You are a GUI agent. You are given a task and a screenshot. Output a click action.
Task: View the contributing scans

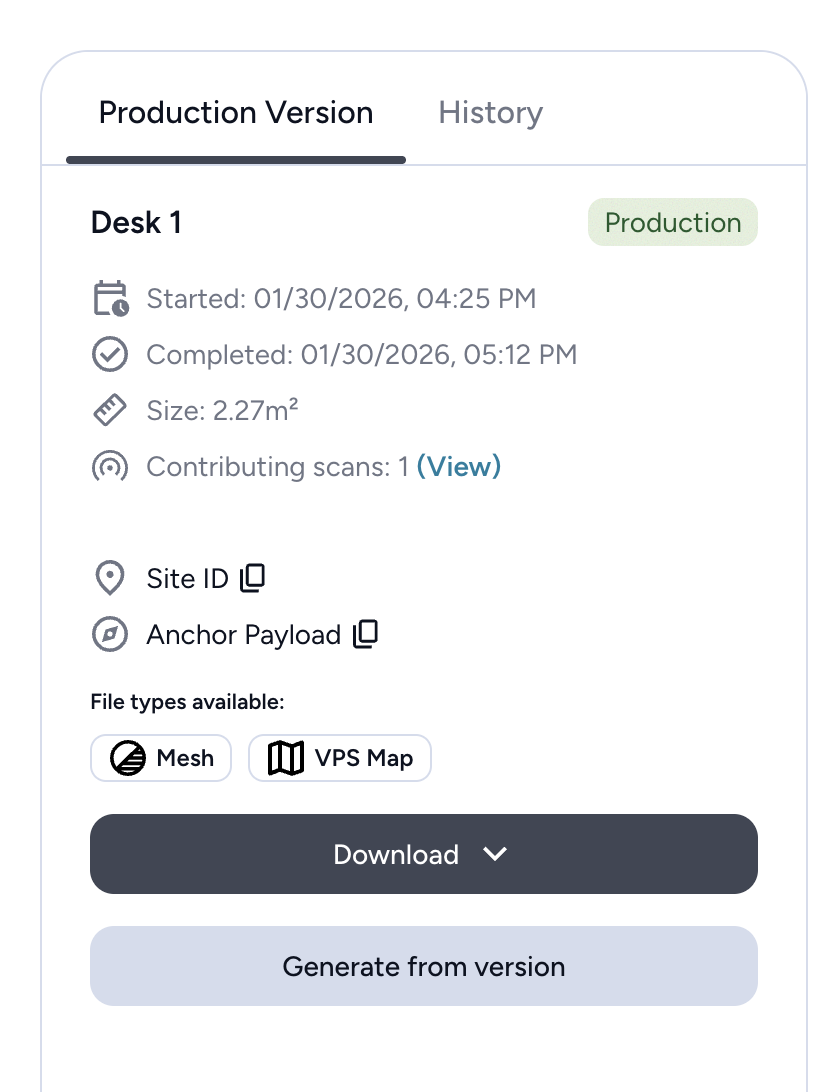click(x=458, y=467)
